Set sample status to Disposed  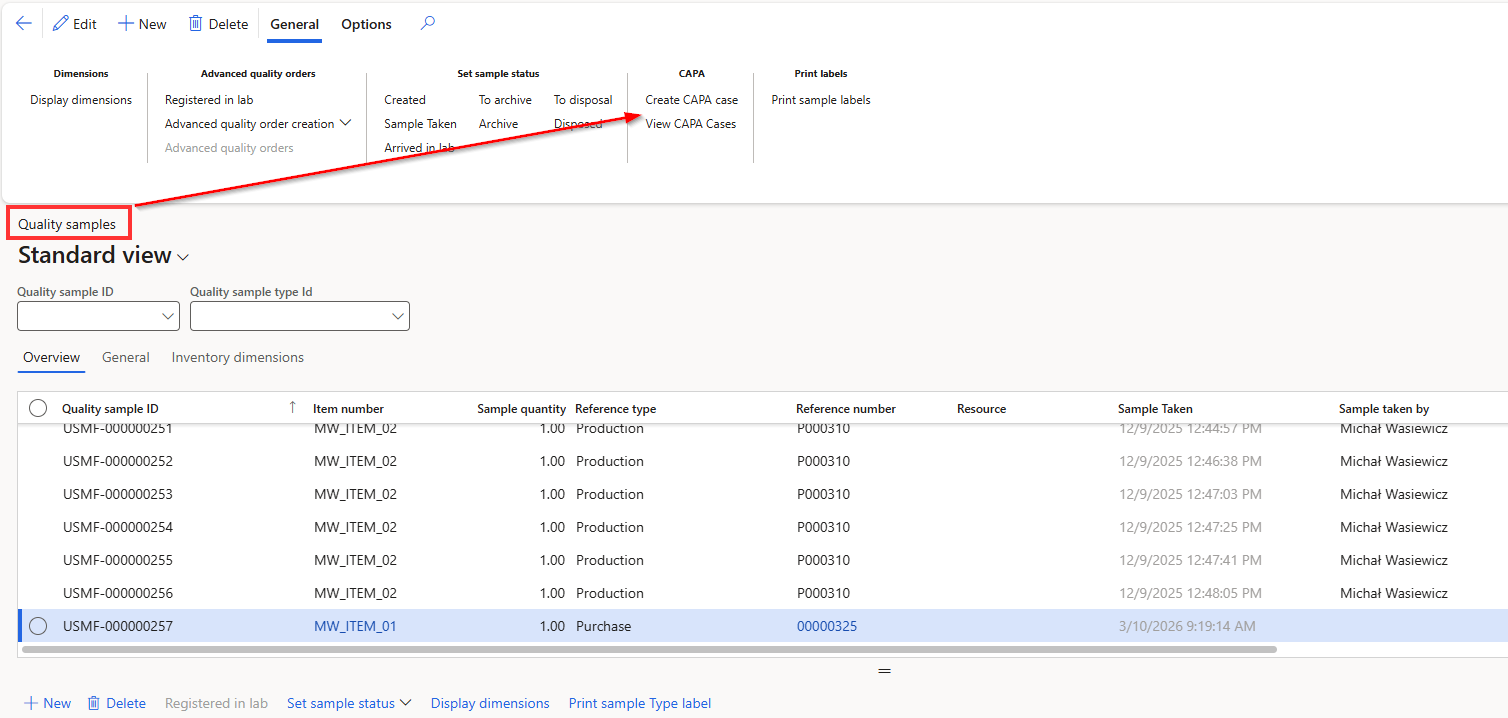tap(578, 124)
